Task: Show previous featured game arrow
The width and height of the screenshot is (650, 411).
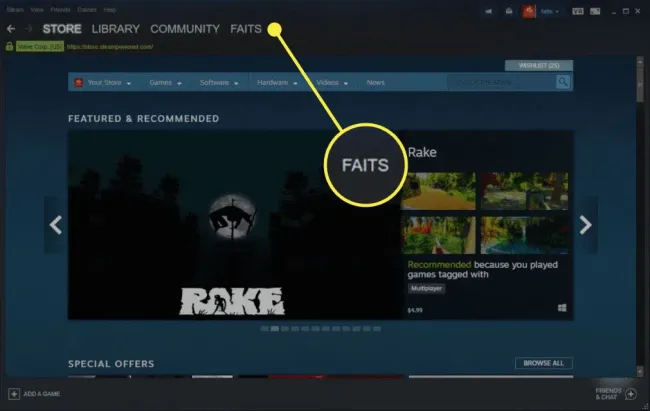Action: click(x=56, y=225)
